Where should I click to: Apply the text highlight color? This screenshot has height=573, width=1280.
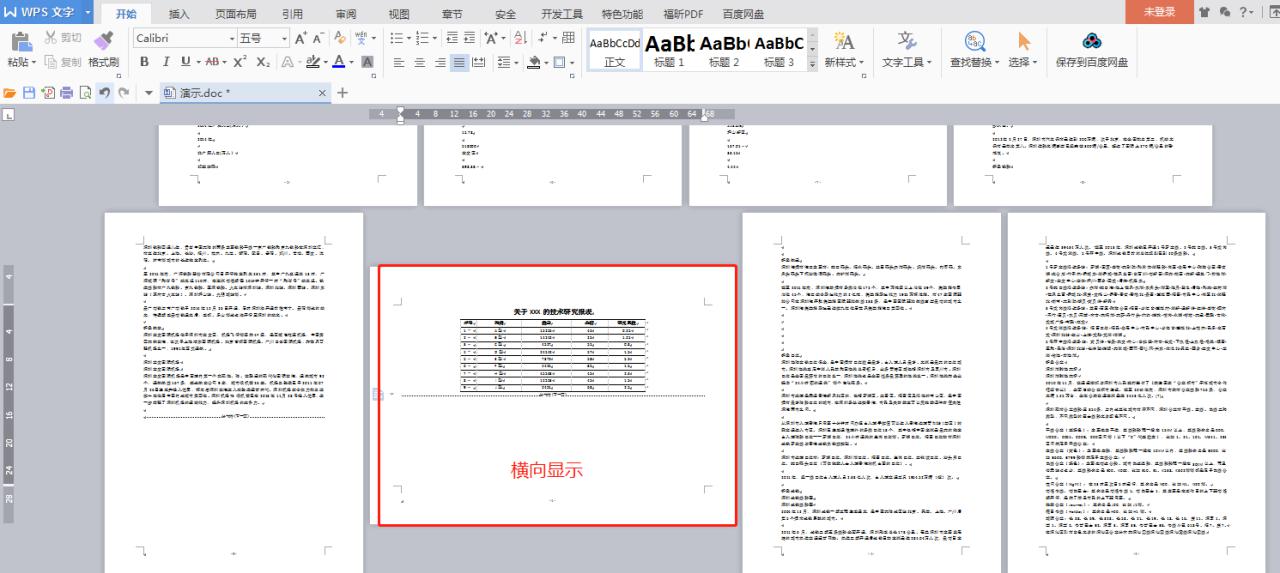pyautogui.click(x=313, y=62)
